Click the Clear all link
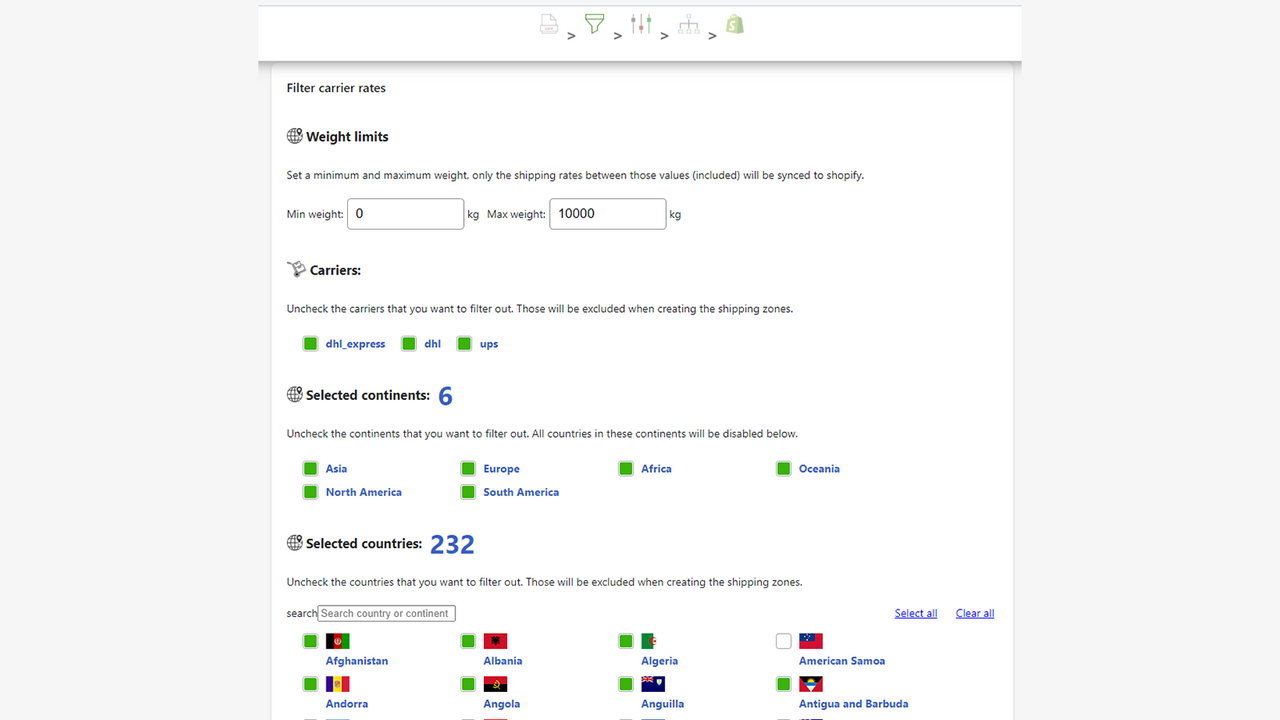Viewport: 1280px width, 720px height. click(x=975, y=613)
